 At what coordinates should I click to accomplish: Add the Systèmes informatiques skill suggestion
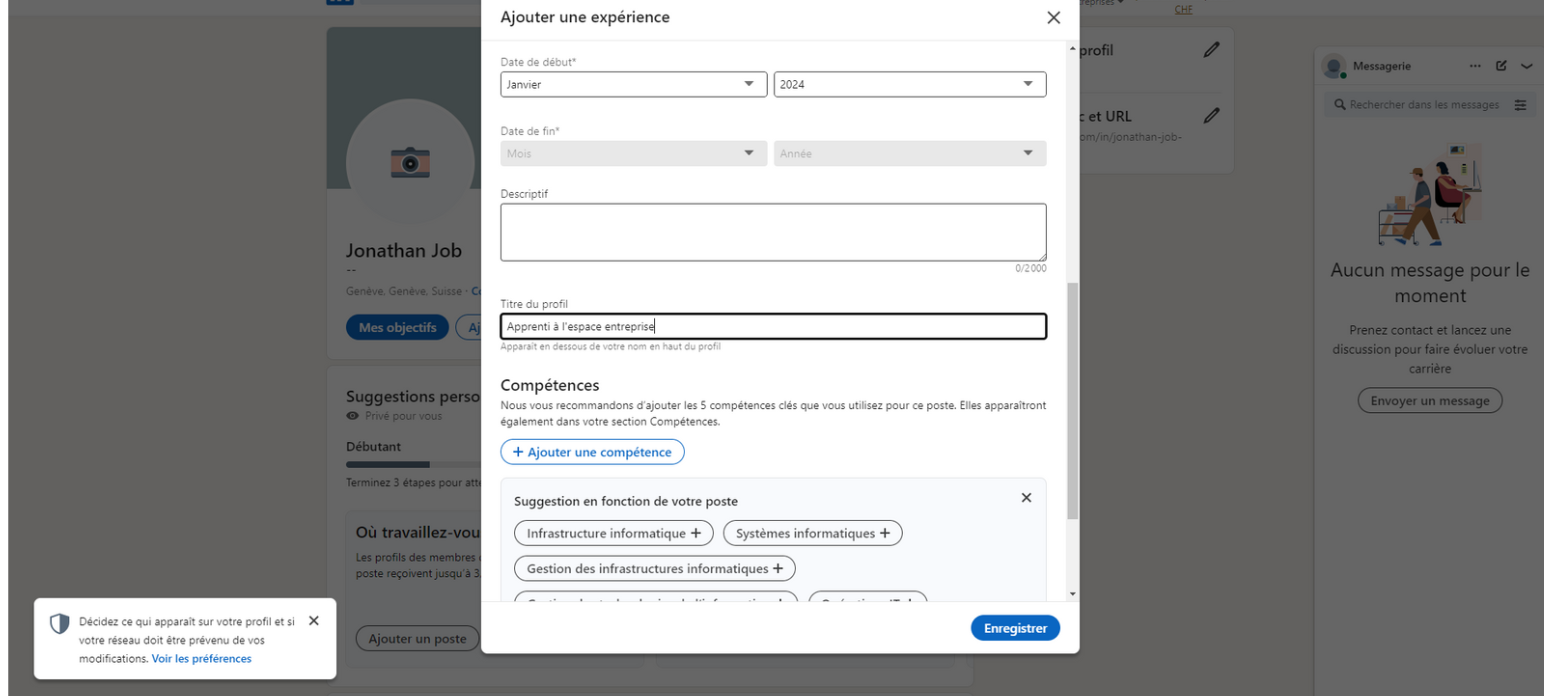[812, 533]
